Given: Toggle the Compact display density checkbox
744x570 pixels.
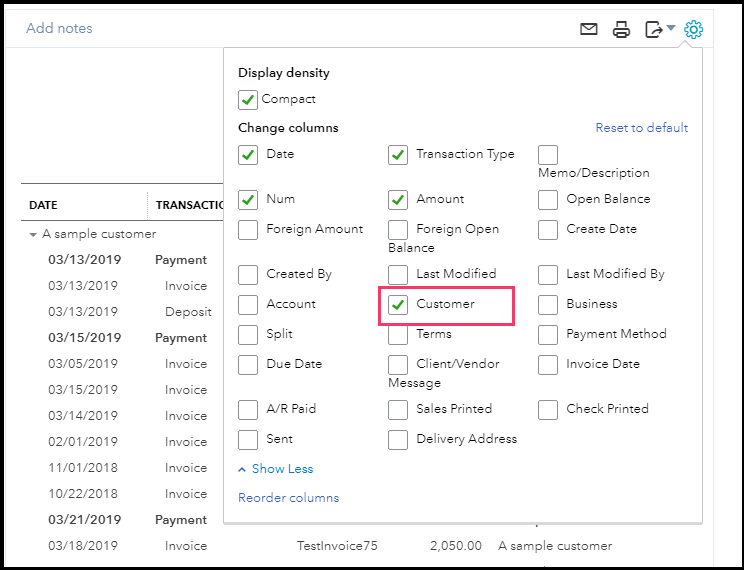Looking at the screenshot, I should tap(248, 100).
